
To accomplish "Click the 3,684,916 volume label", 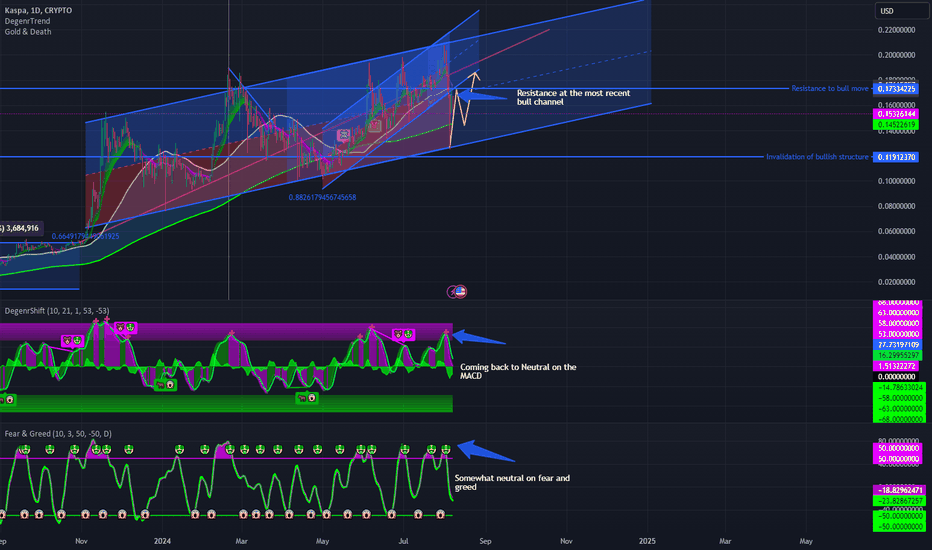I will coord(20,228).
